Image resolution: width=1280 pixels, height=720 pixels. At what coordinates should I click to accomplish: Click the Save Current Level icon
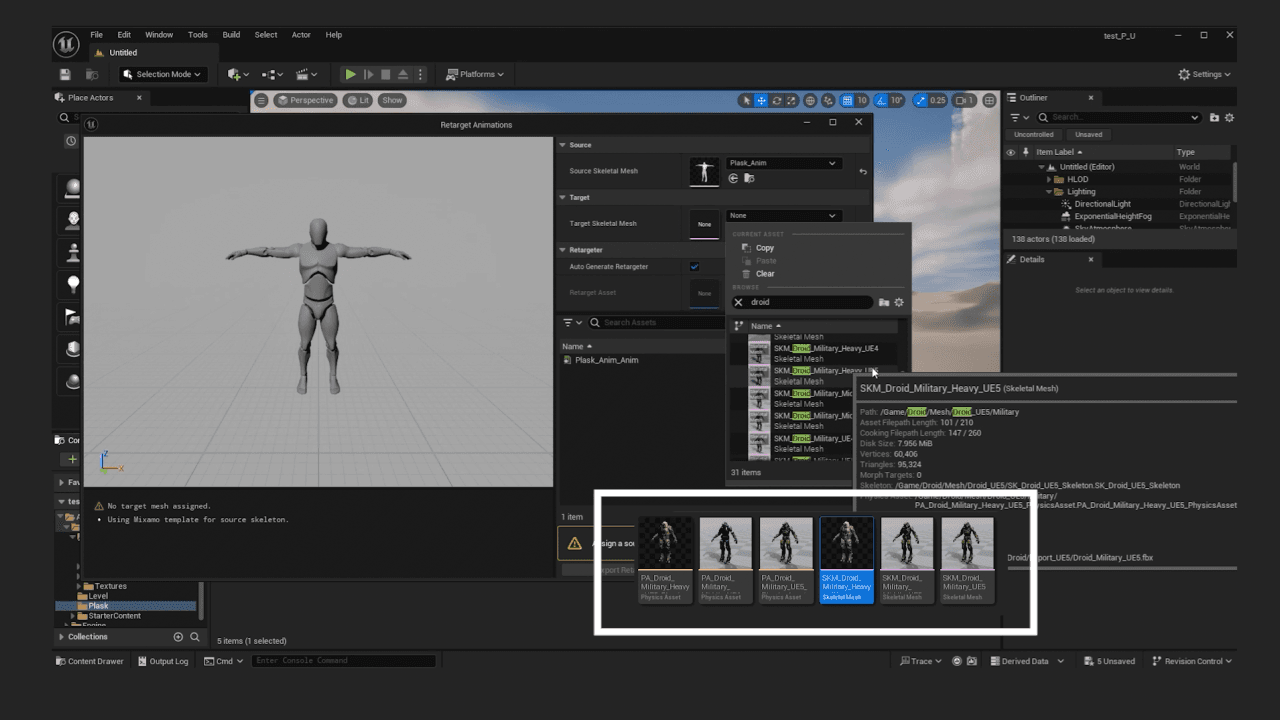65,74
